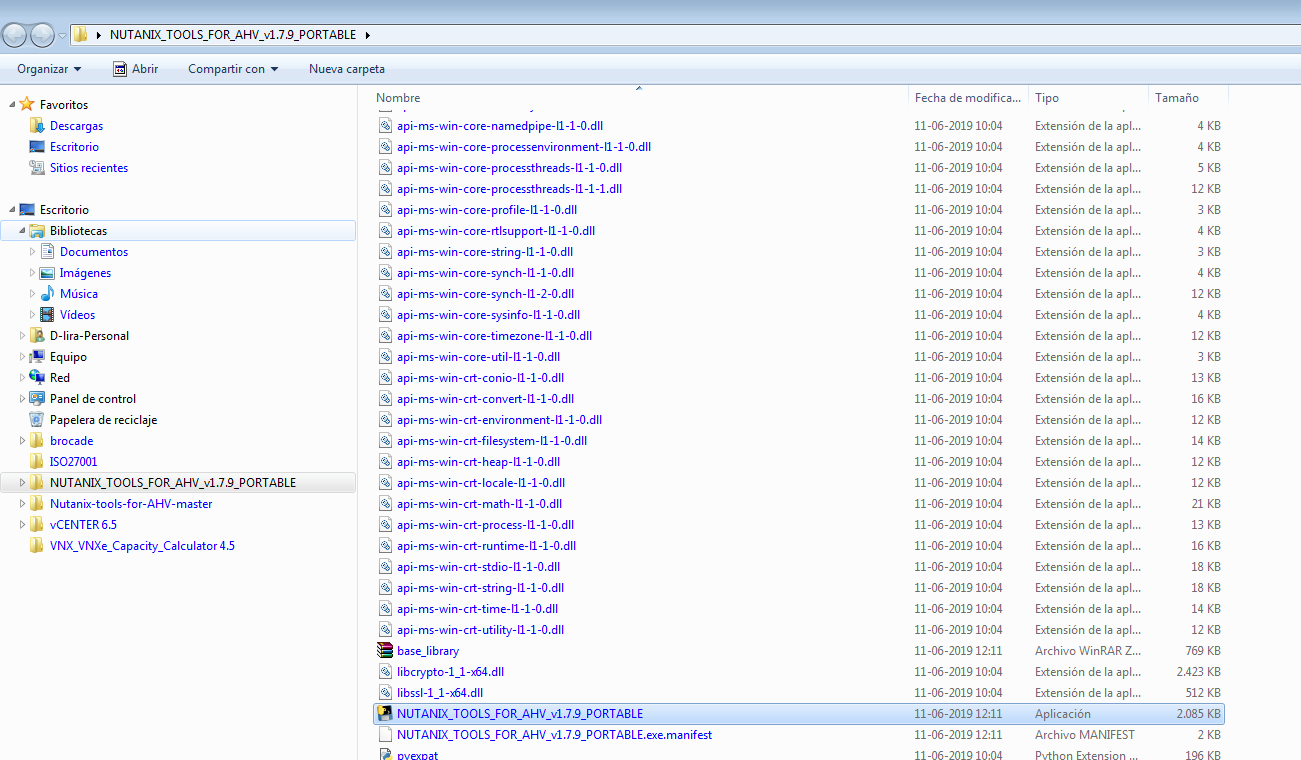The image size is (1301, 760).
Task: Click the Back navigation arrow button
Action: [x=14, y=35]
